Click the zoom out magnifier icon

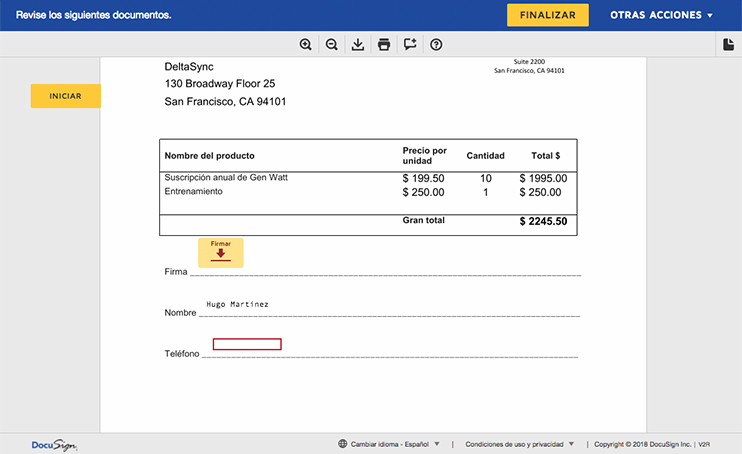(332, 45)
